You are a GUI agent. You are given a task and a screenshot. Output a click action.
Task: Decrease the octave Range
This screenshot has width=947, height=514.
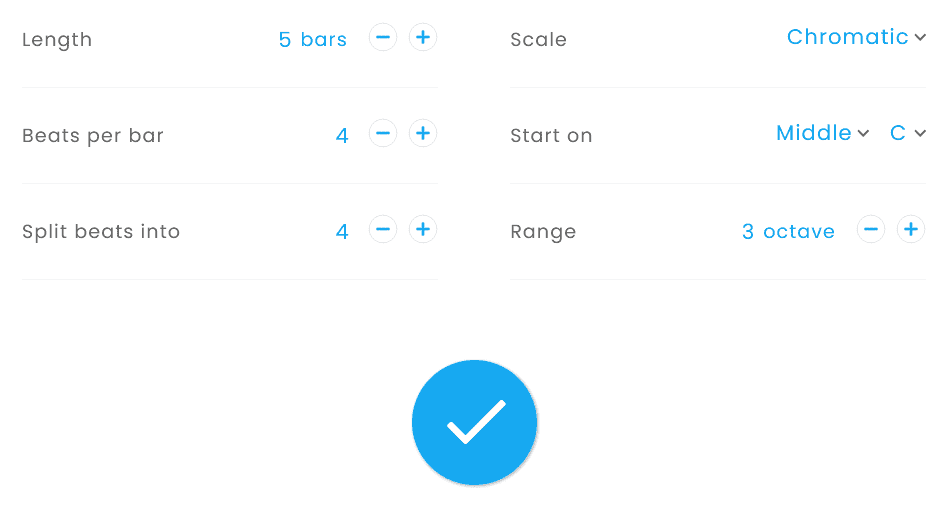tap(871, 230)
